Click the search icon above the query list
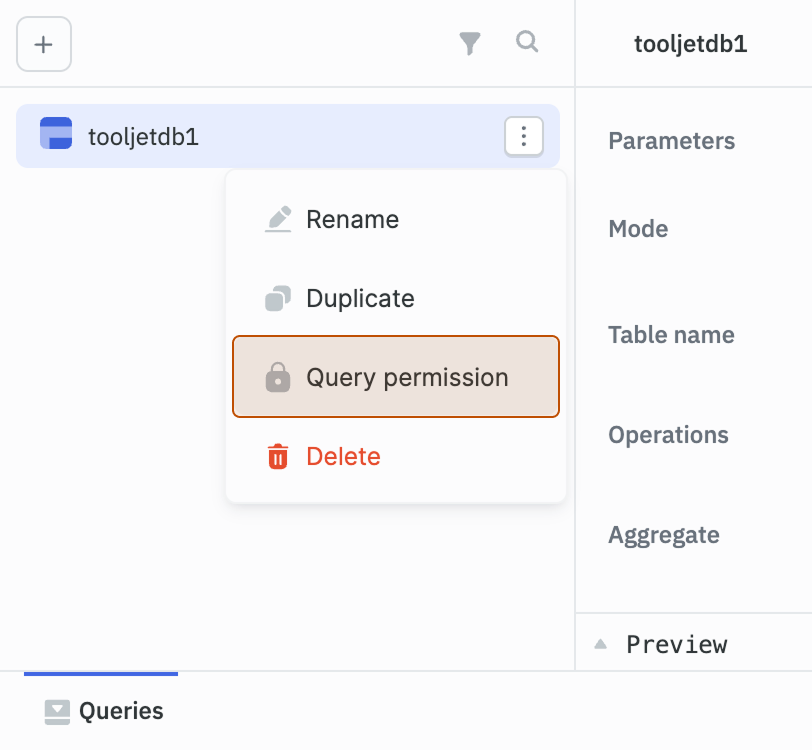Image resolution: width=812 pixels, height=750 pixels. (x=527, y=43)
